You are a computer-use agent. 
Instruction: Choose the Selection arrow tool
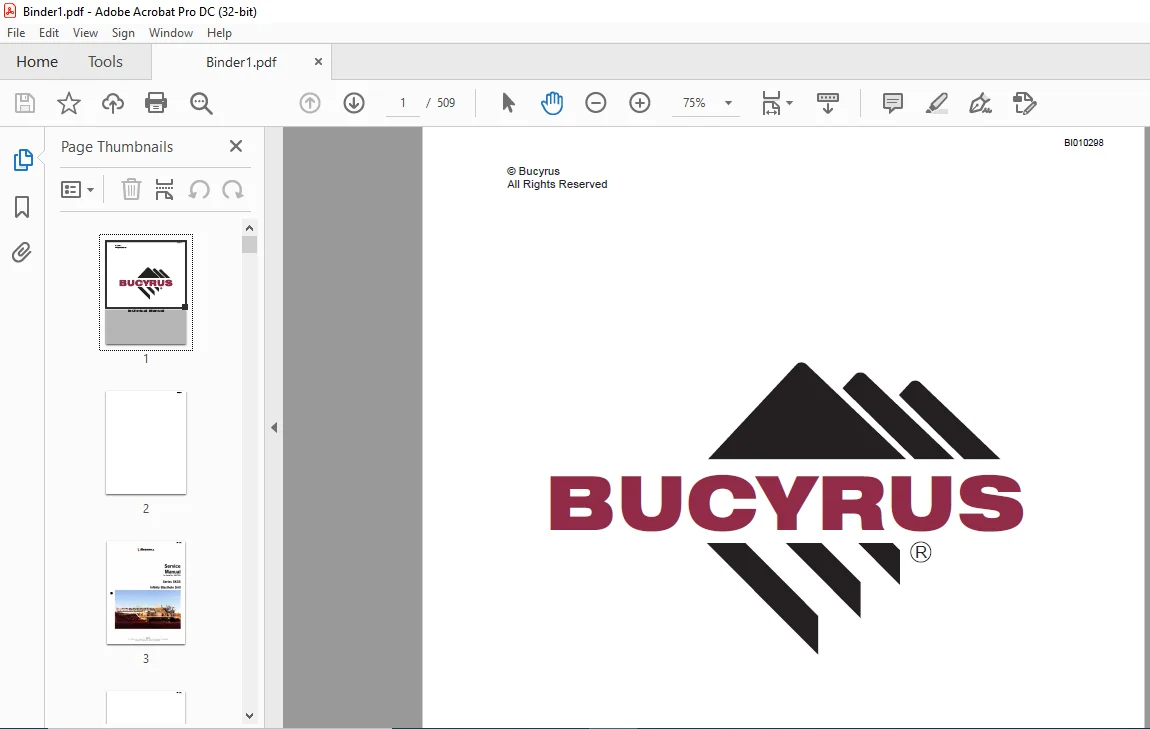pos(508,103)
